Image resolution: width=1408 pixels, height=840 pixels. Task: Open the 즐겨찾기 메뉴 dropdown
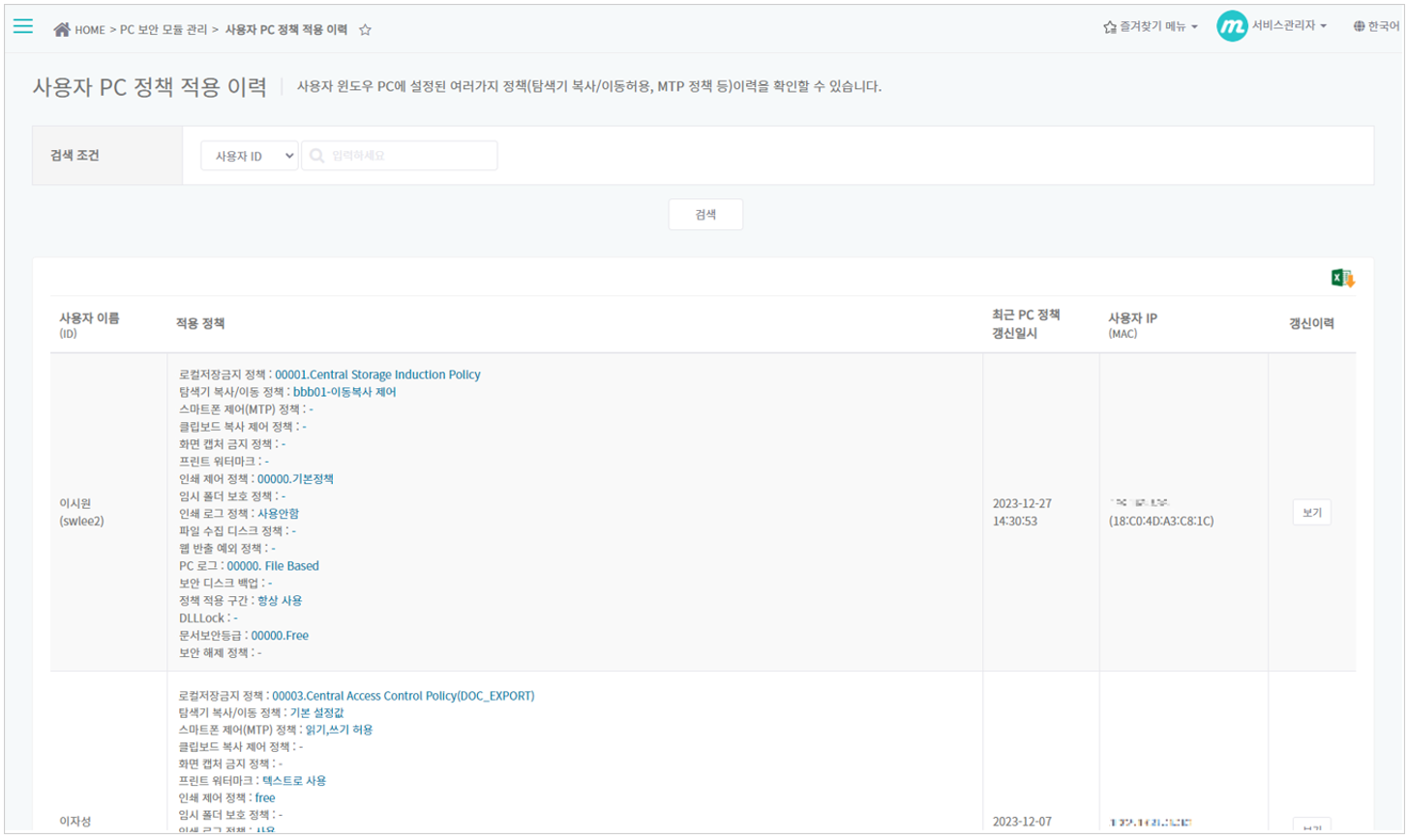tap(1151, 26)
